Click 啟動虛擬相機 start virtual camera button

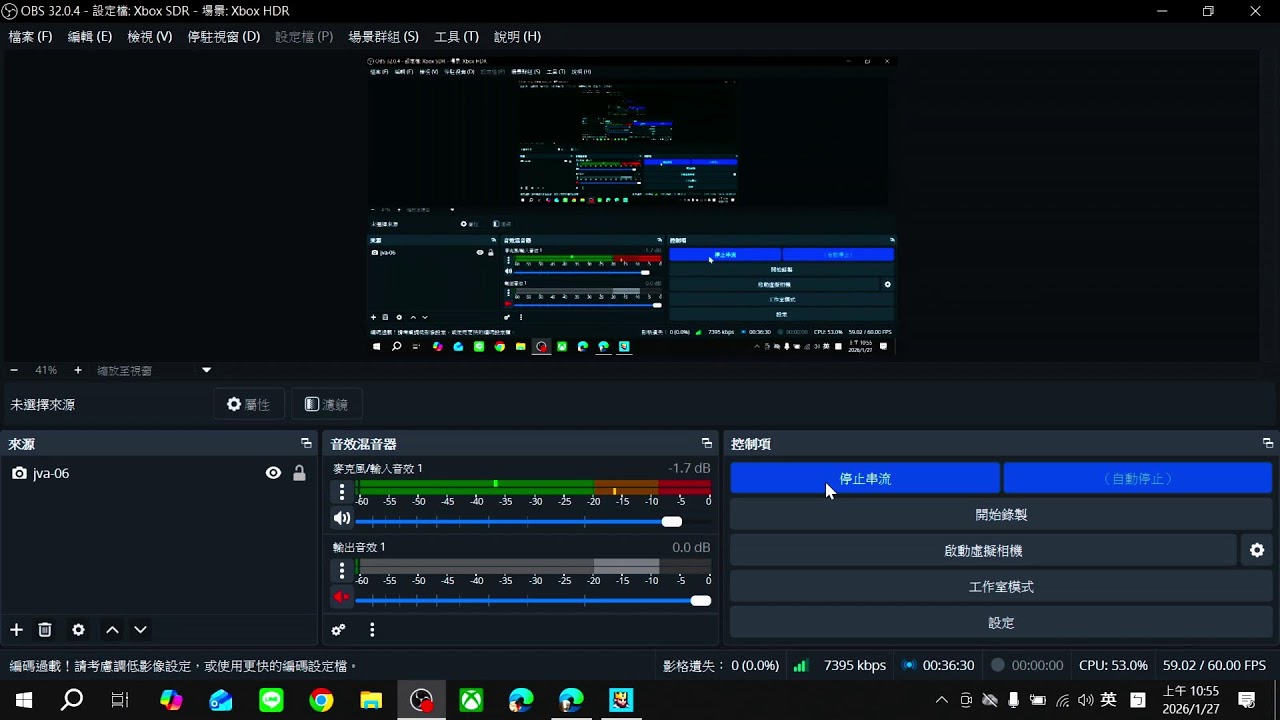pos(983,551)
